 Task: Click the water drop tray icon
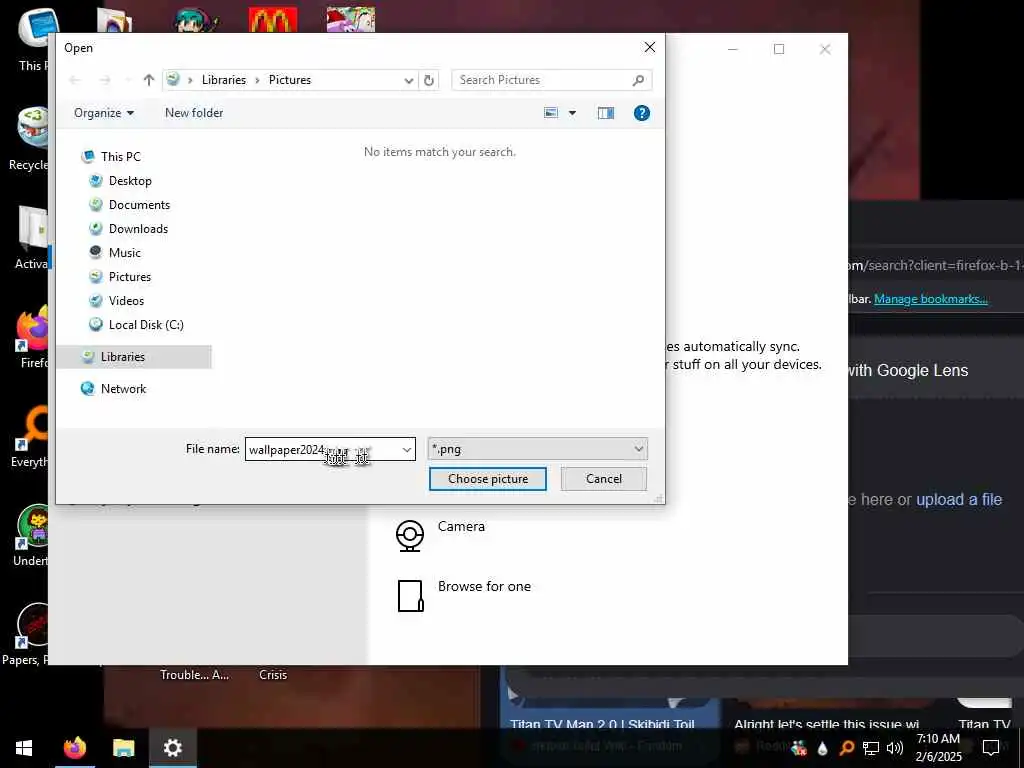coord(822,748)
